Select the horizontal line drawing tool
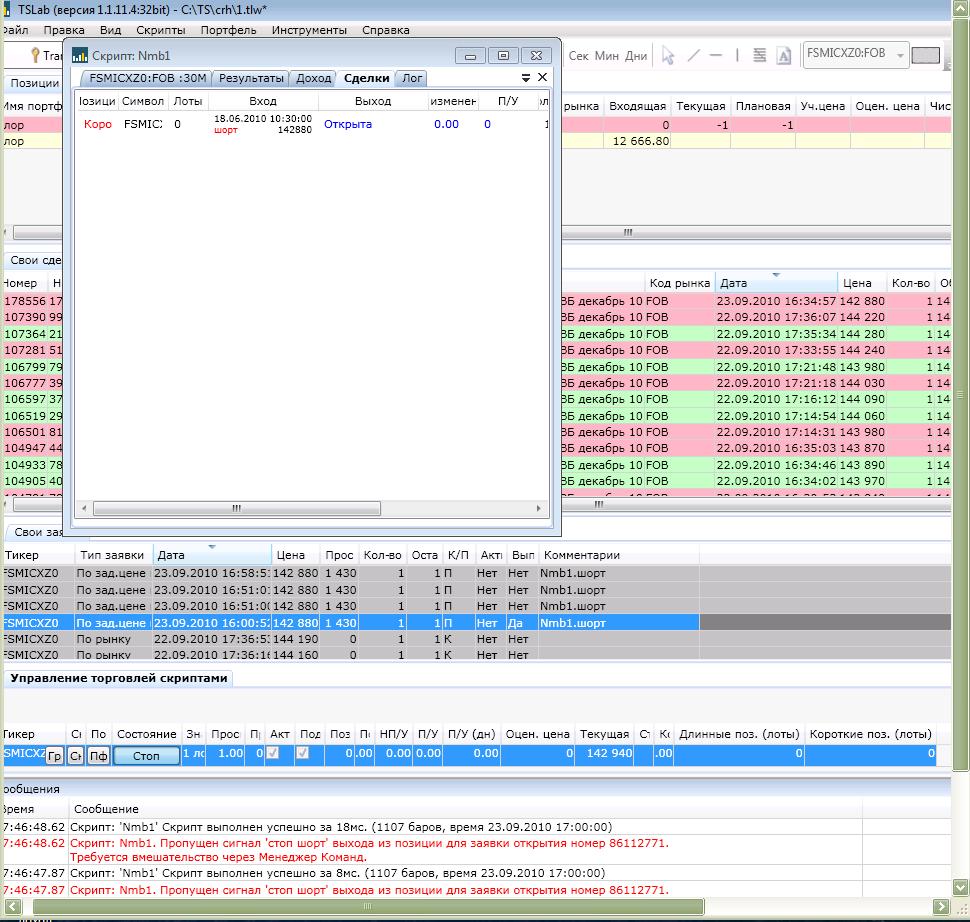This screenshot has height=922, width=970. [716, 56]
